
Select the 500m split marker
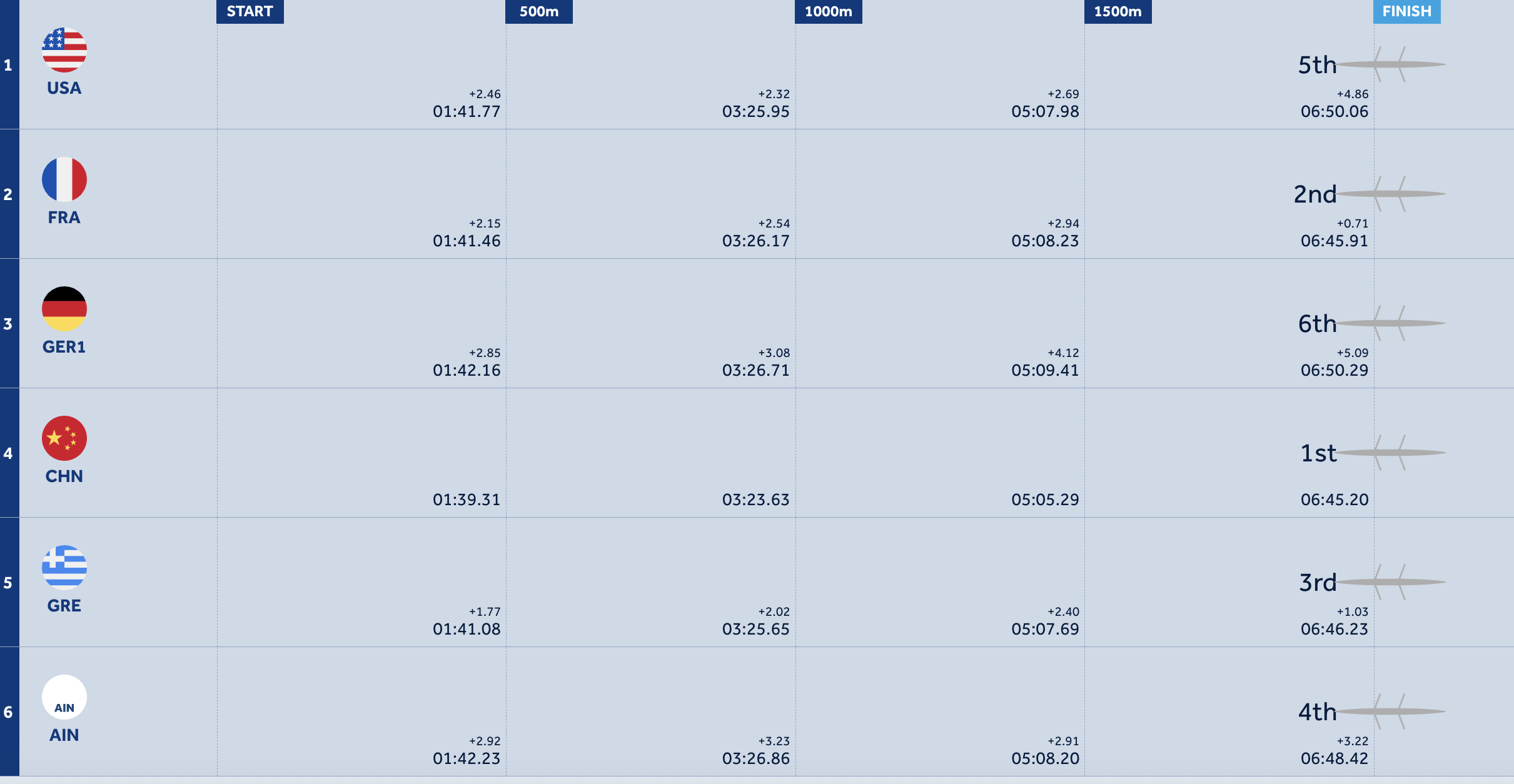click(x=539, y=11)
